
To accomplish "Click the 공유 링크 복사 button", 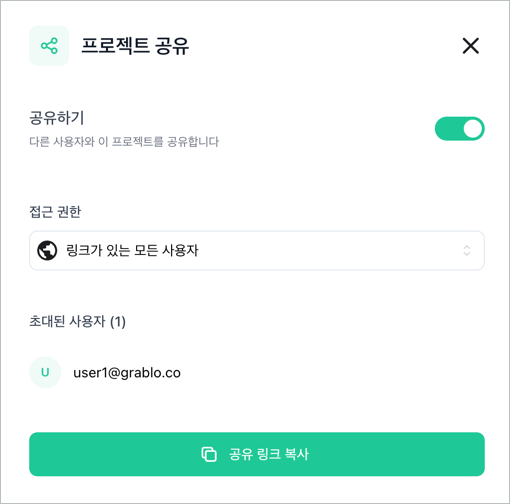I will [257, 454].
